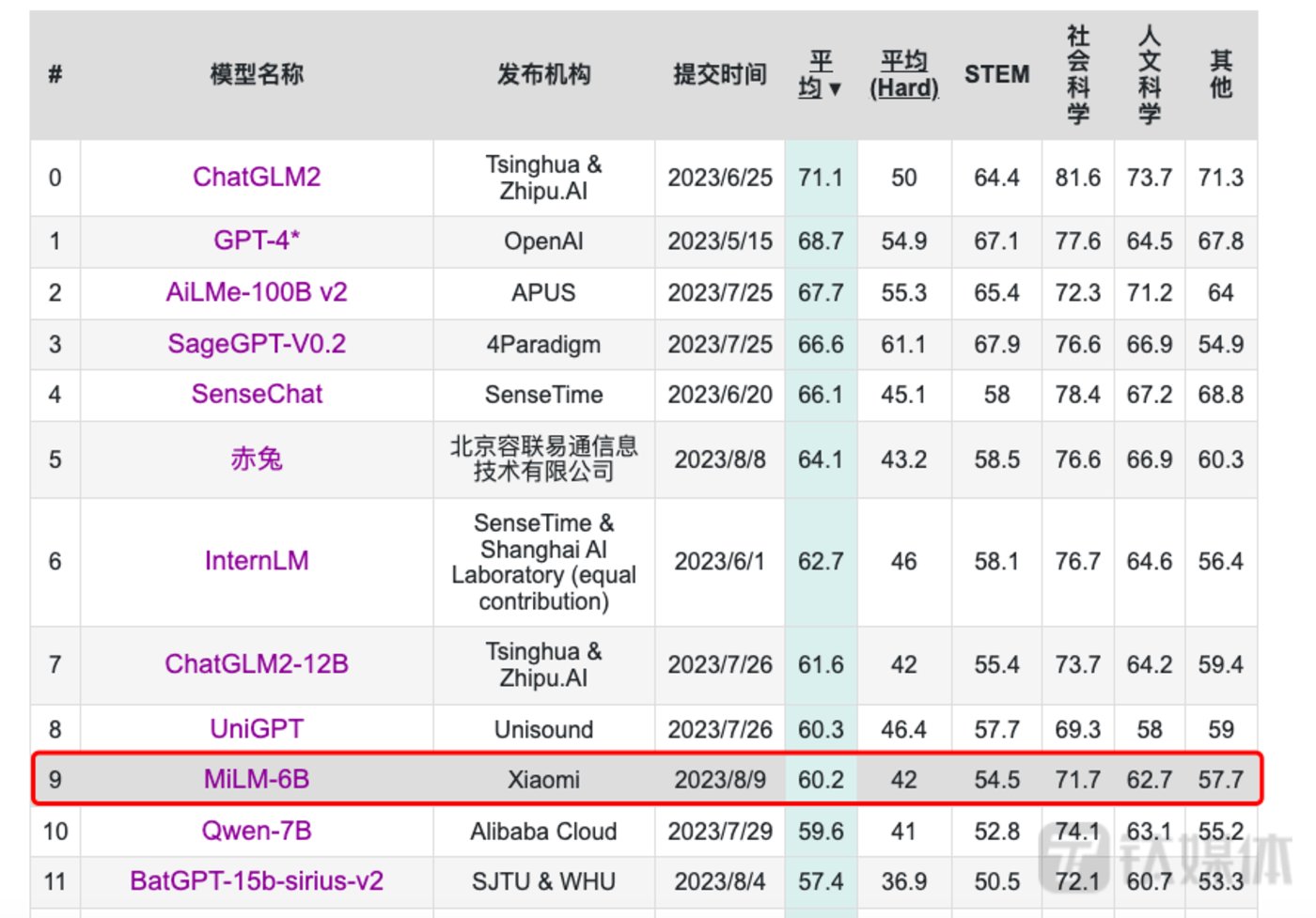Select InternLM's SenseTime & Shanghai AI Laboratory cell
This screenshot has height=918, width=1316.
click(x=543, y=561)
